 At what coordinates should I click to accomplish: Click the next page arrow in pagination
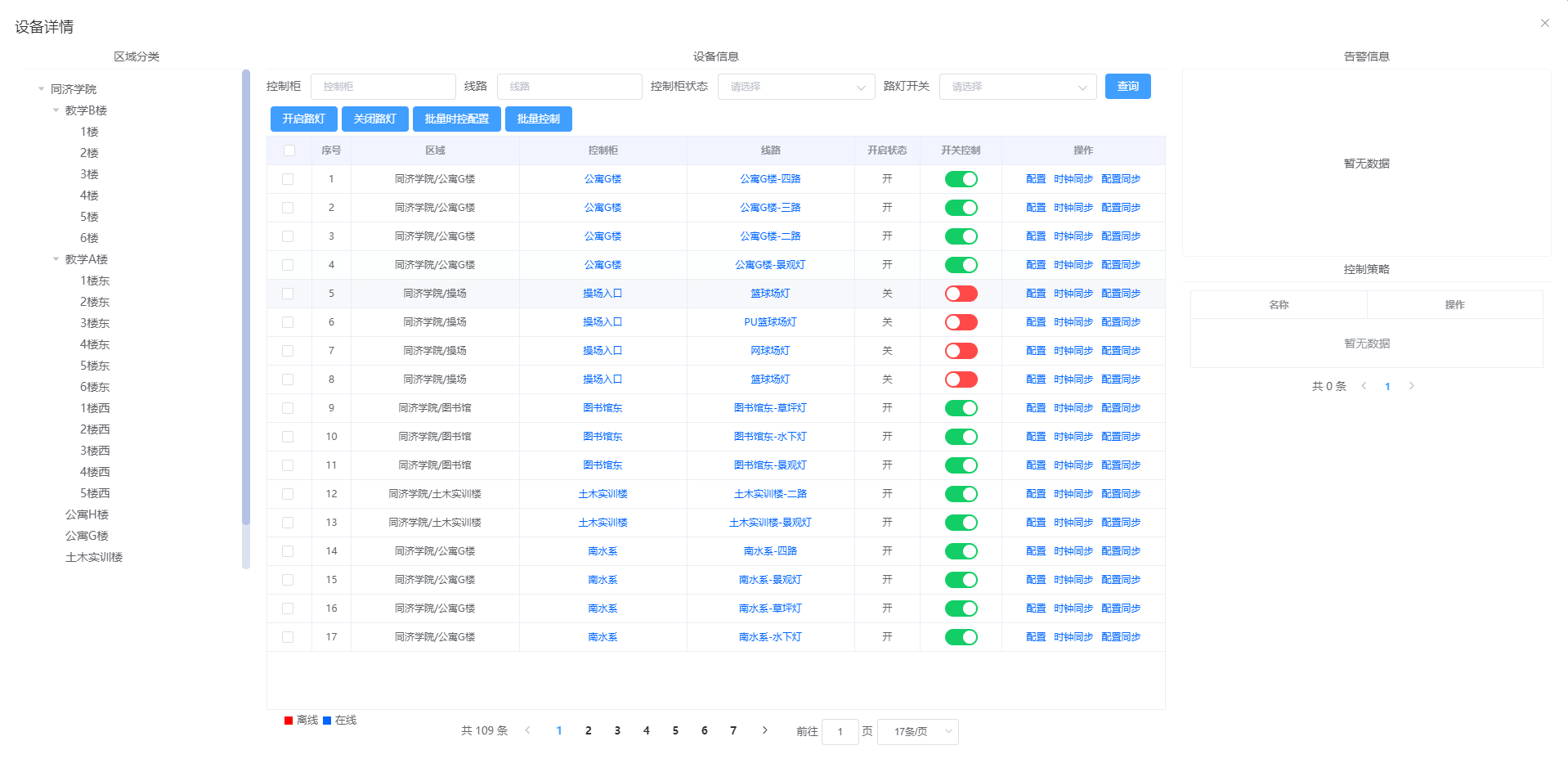pyautogui.click(x=764, y=730)
